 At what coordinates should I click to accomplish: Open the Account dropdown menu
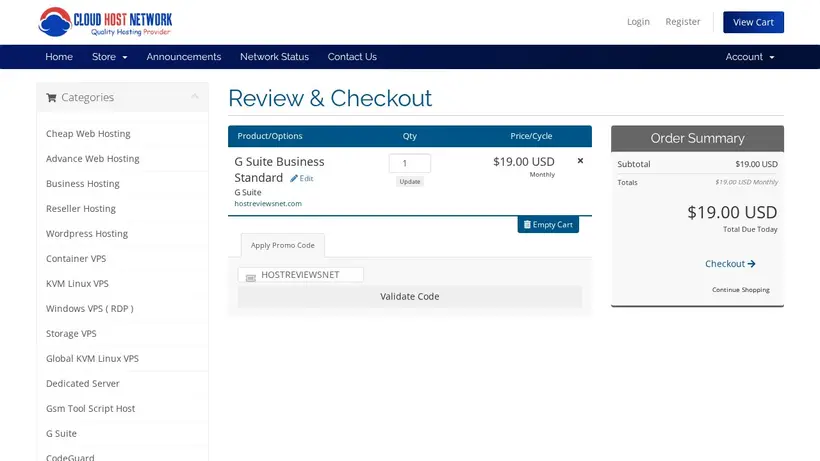[749, 57]
